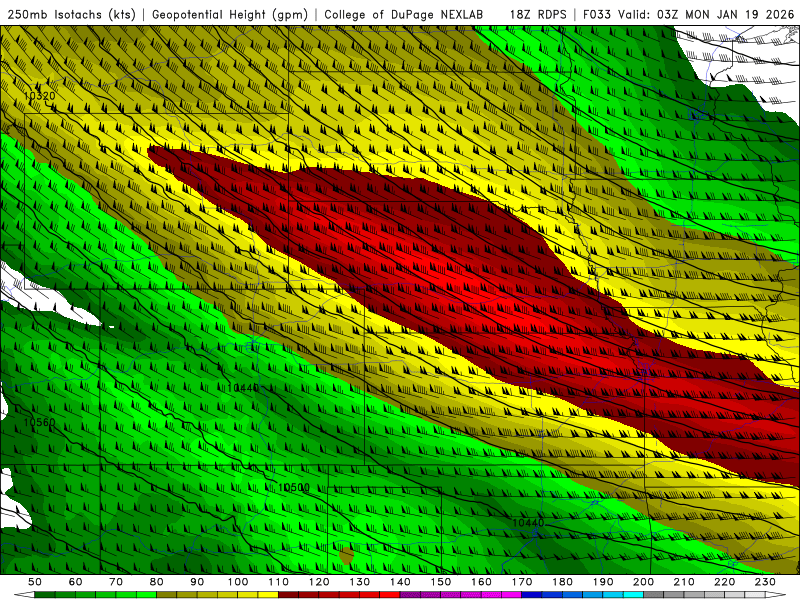Viewport: 800px width, 600px height.
Task: Click the 'Valid: 03Z MON JAN 19 2026' text
Action: click(706, 15)
